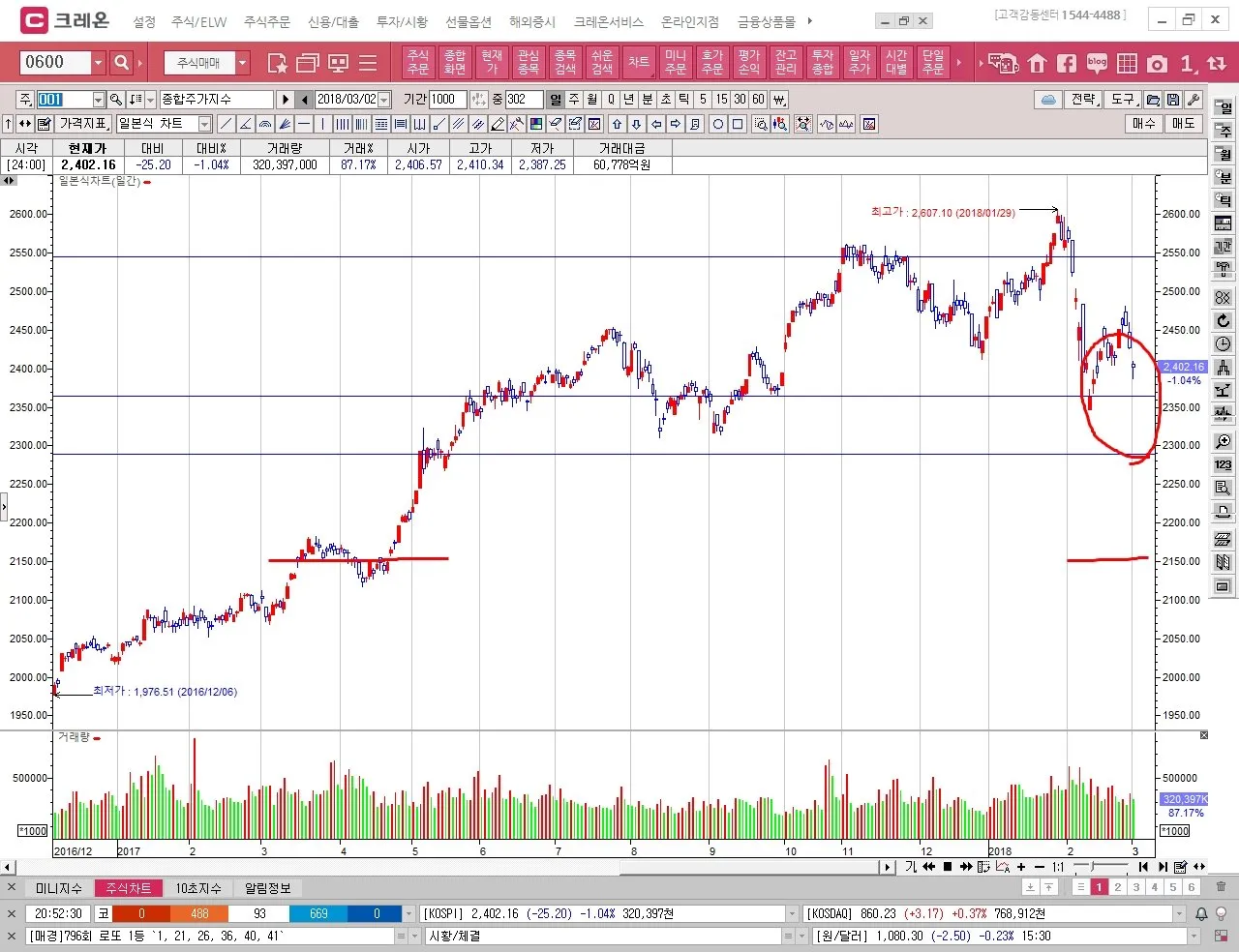Click the 종합주가지수 name field
Viewport: 1239px width, 952px height.
point(217,100)
